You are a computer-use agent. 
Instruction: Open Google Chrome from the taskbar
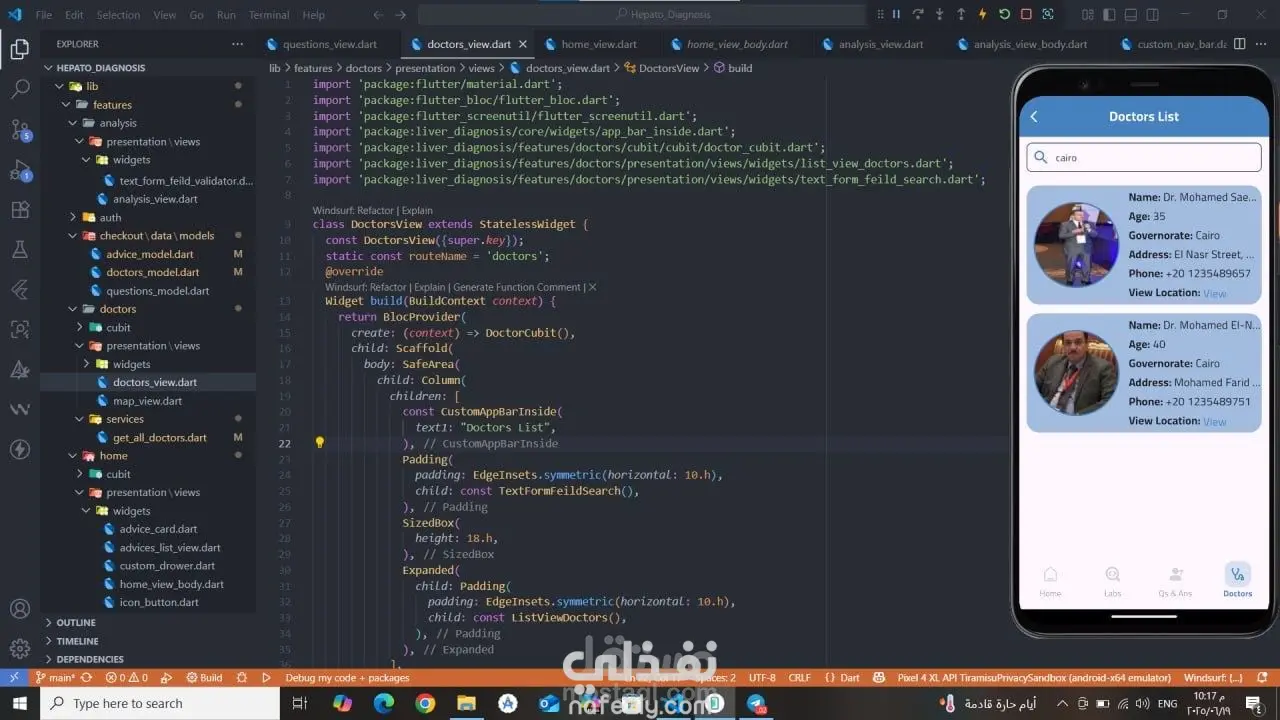[x=425, y=703]
